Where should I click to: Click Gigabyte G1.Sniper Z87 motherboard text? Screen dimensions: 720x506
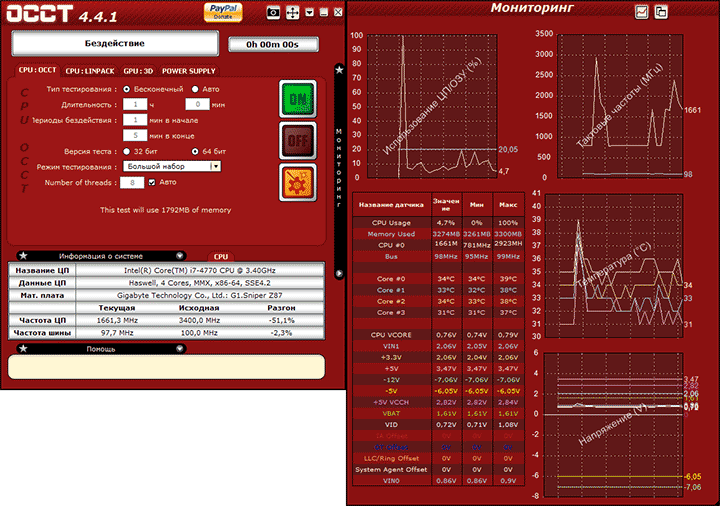click(x=200, y=295)
